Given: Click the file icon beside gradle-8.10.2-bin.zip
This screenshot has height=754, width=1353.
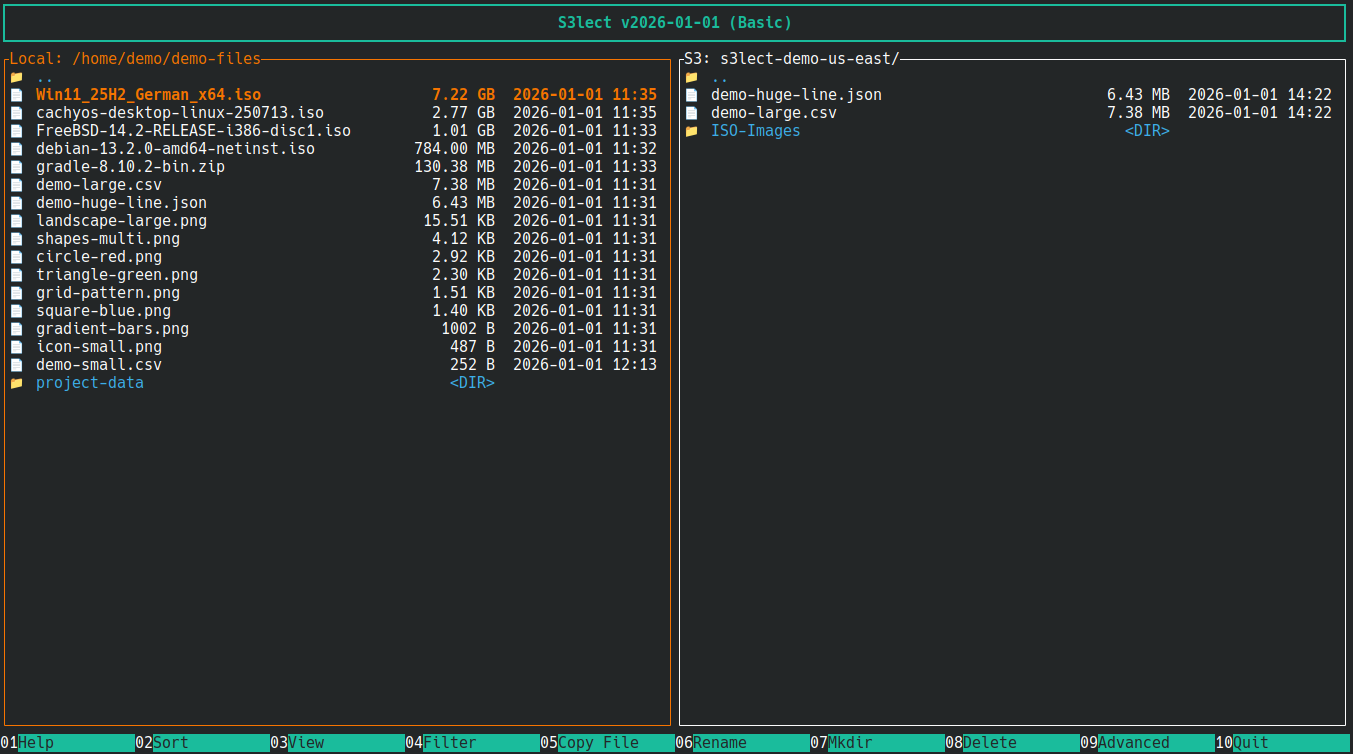Looking at the screenshot, I should (x=16, y=166).
